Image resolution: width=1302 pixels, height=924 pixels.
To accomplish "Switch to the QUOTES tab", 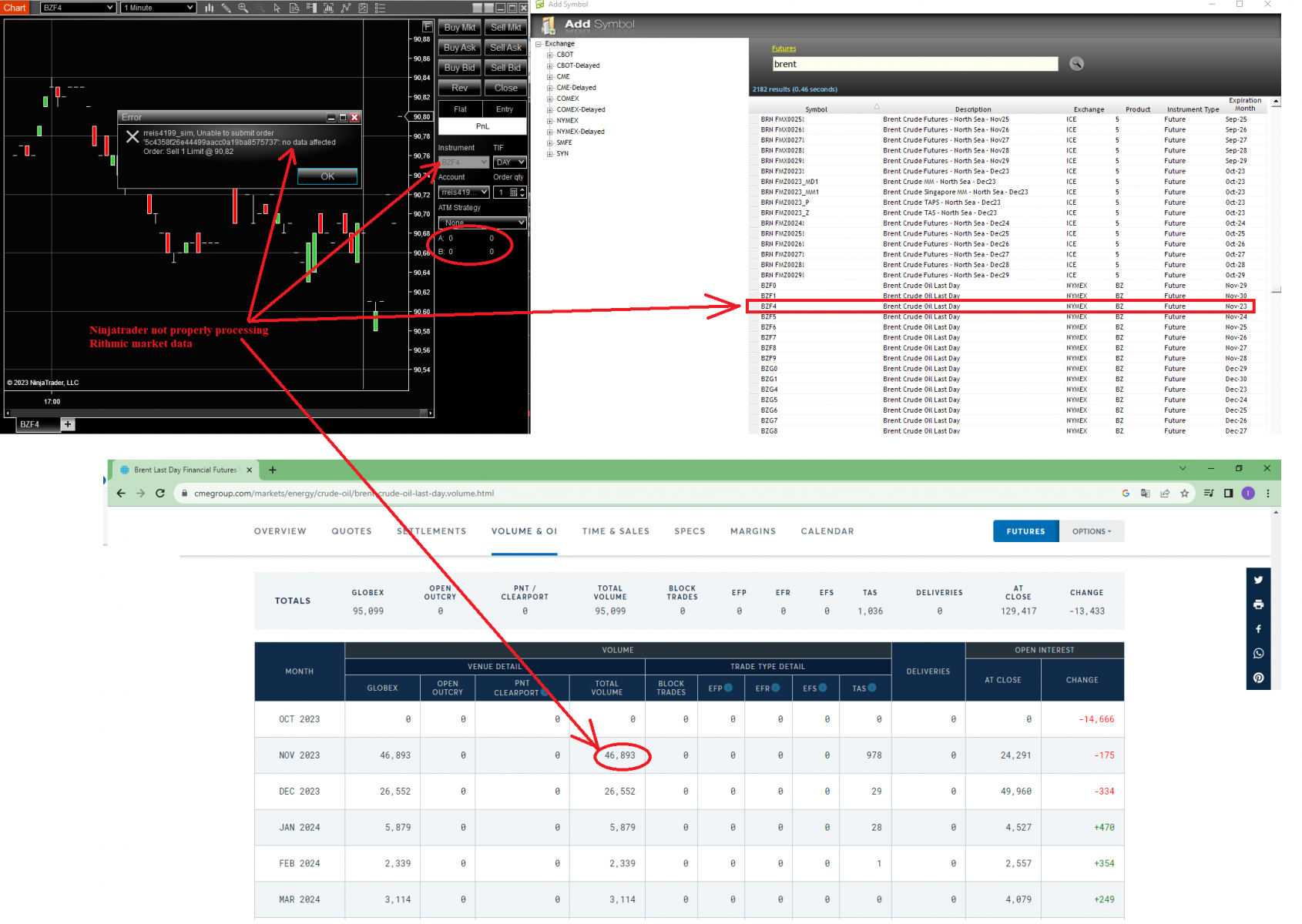I will (351, 531).
